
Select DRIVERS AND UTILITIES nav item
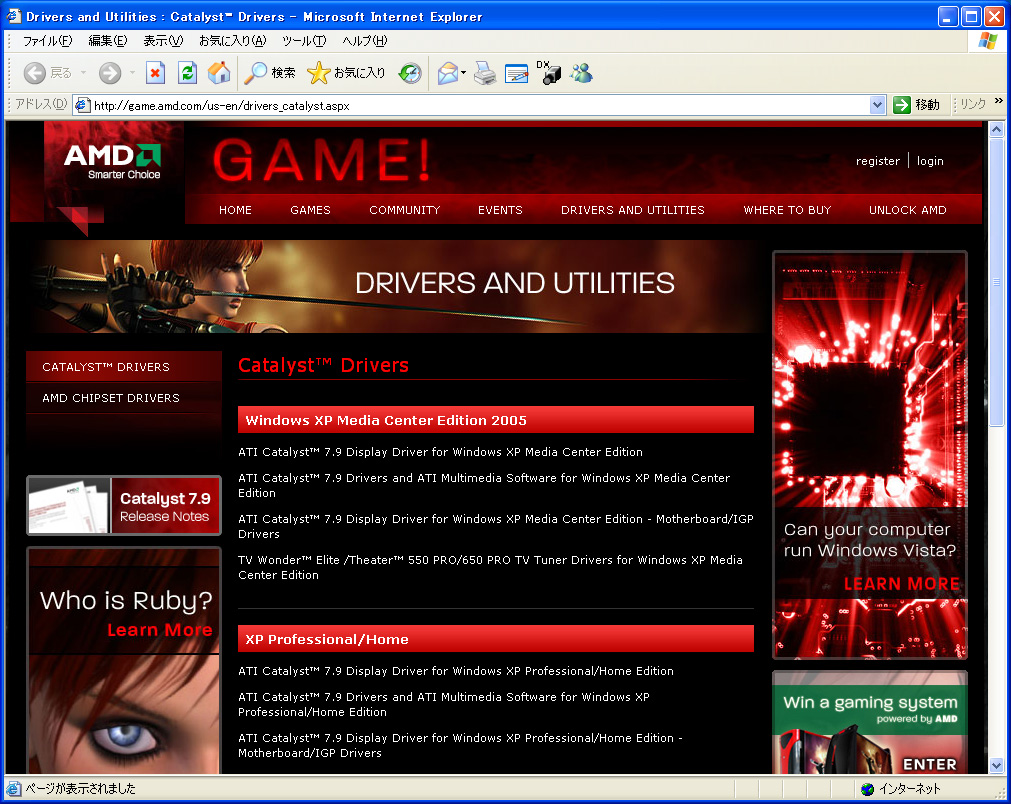[633, 210]
